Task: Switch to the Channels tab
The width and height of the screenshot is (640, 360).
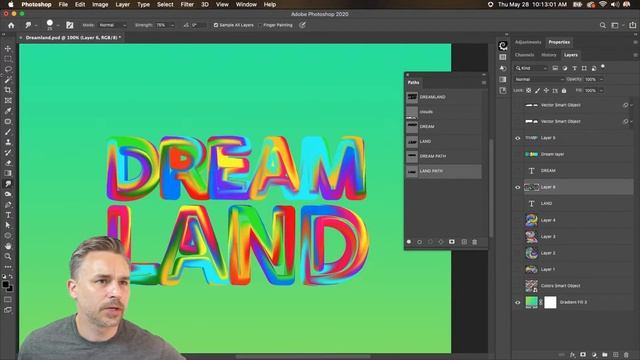Action: click(x=524, y=55)
